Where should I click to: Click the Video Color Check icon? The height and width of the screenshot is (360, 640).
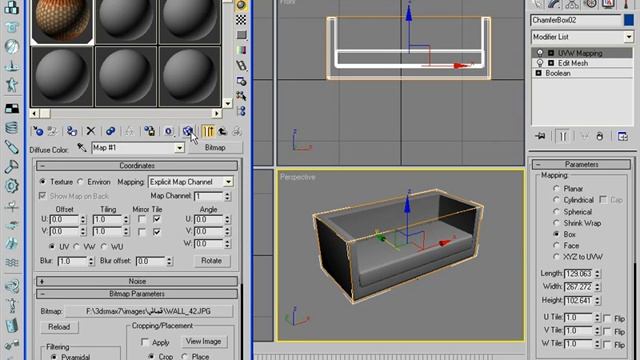coord(241,50)
